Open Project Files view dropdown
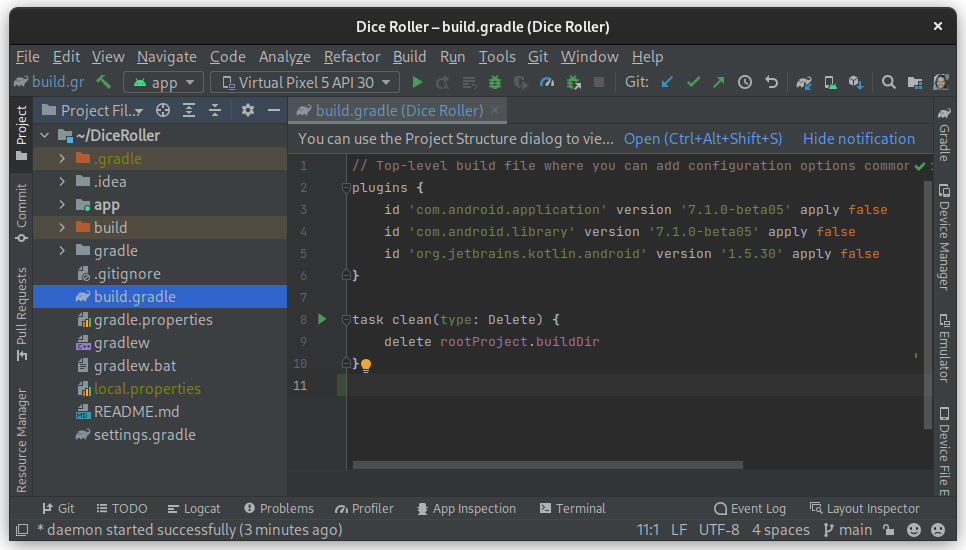 tap(93, 110)
